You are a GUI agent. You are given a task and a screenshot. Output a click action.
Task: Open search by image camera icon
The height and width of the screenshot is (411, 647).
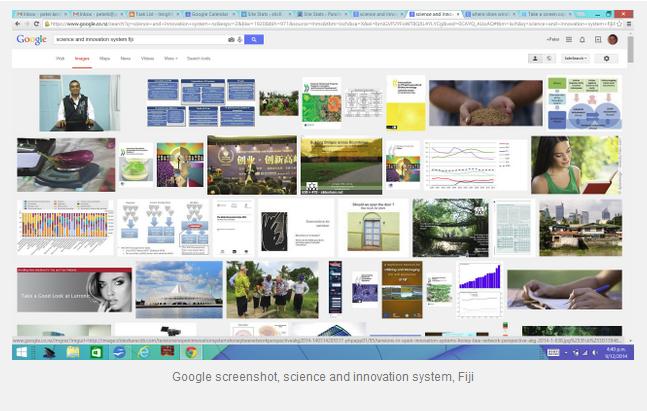tap(232, 39)
